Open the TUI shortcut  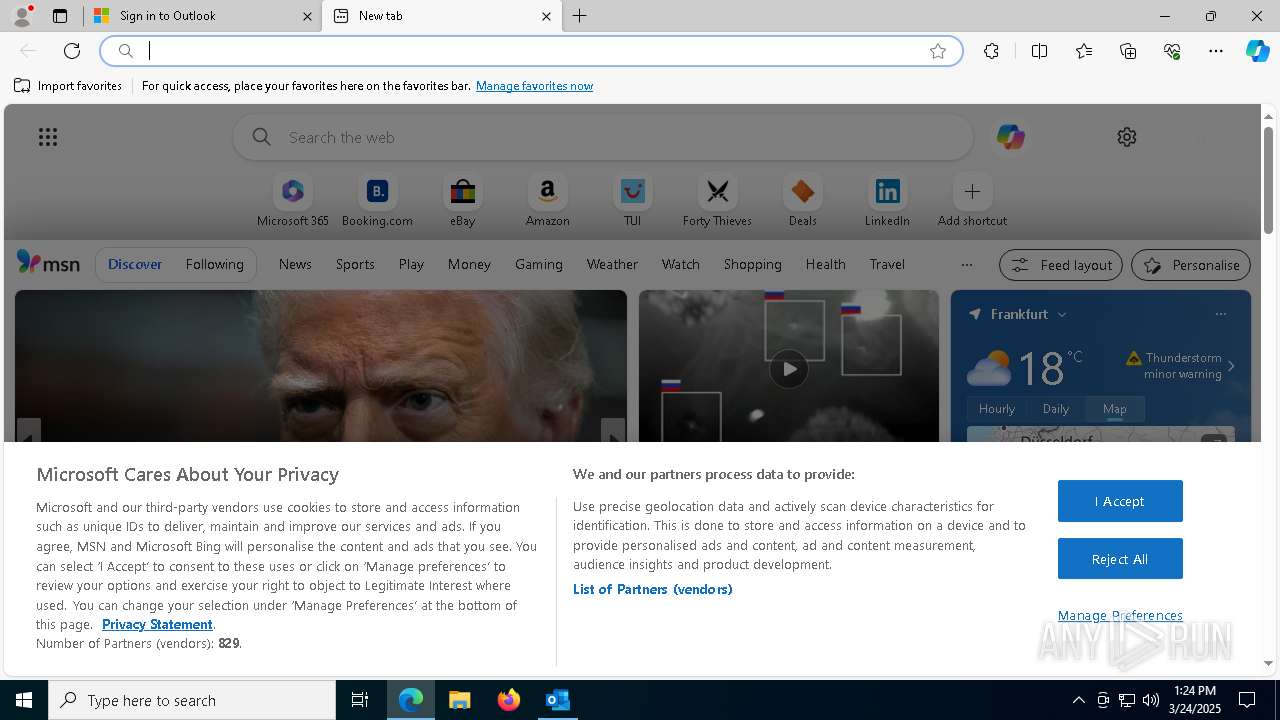coord(632,201)
